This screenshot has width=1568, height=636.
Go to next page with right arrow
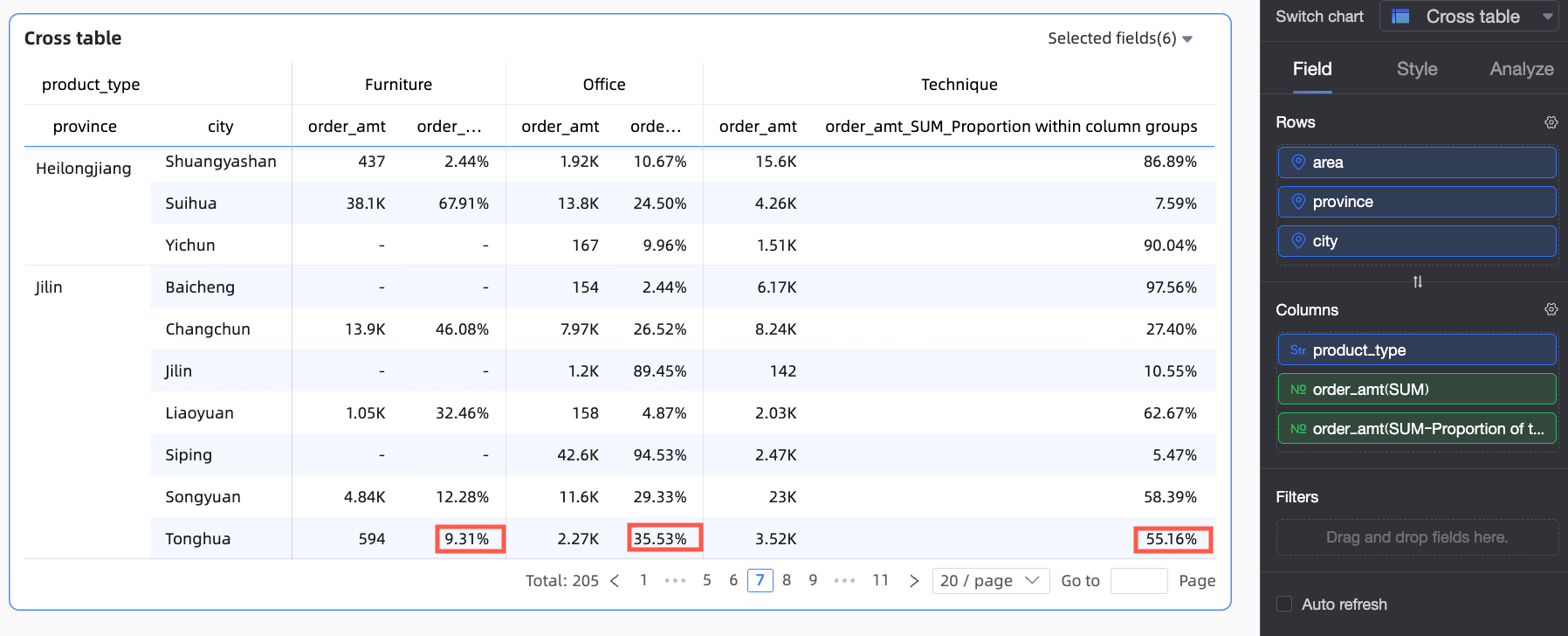click(x=913, y=581)
